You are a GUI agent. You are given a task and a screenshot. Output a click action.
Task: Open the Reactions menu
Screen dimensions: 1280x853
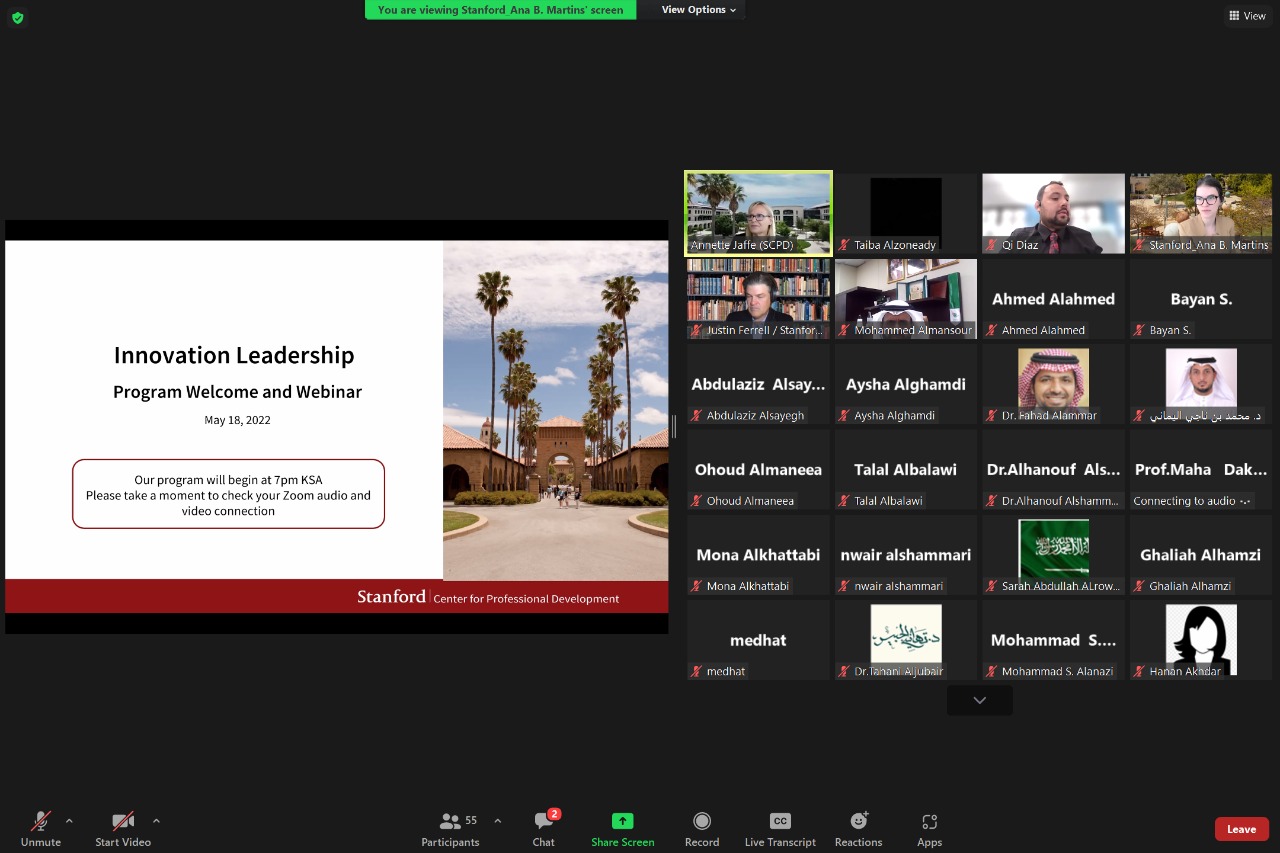point(858,829)
